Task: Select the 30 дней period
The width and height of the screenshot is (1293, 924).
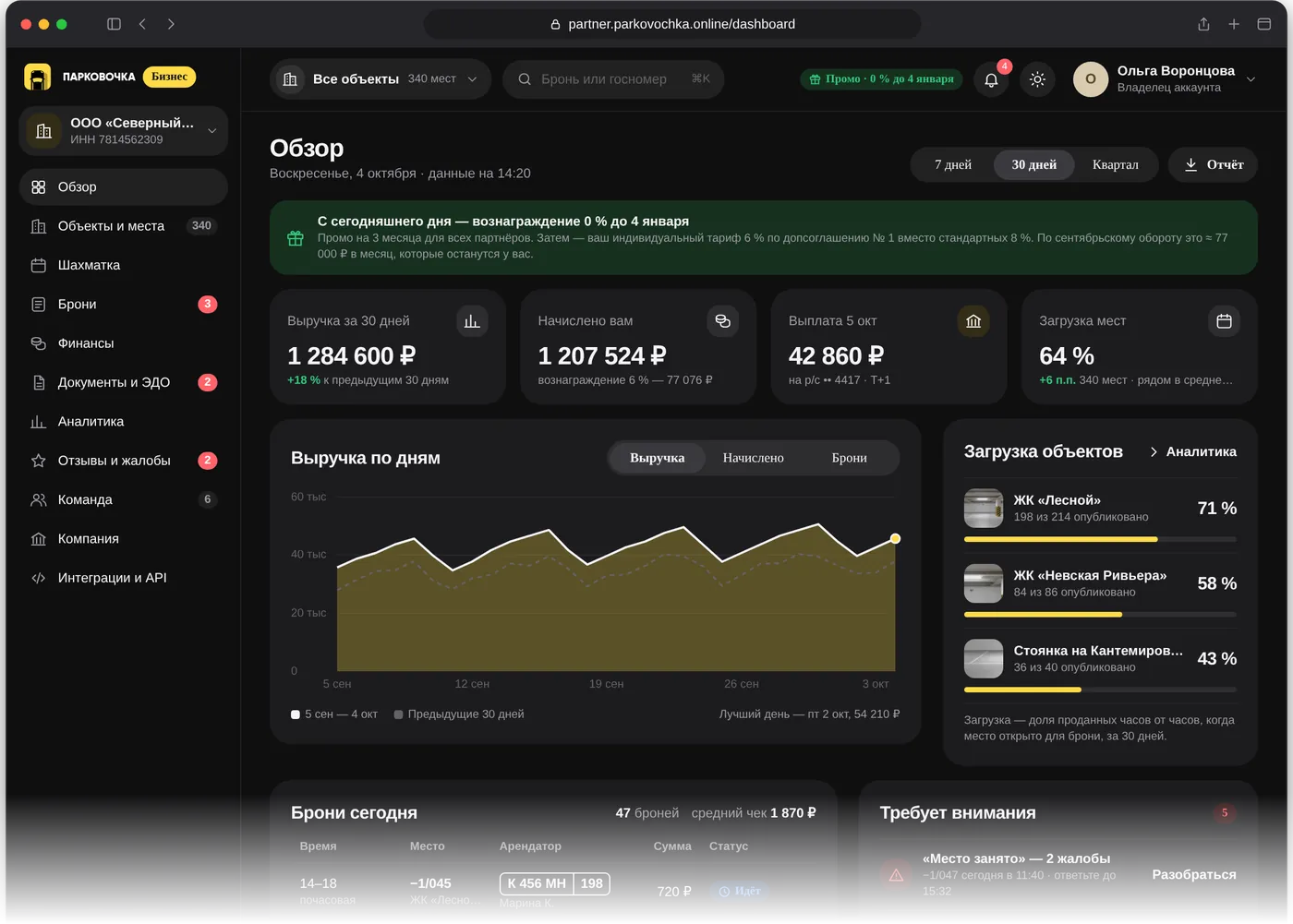Action: pyautogui.click(x=1033, y=165)
